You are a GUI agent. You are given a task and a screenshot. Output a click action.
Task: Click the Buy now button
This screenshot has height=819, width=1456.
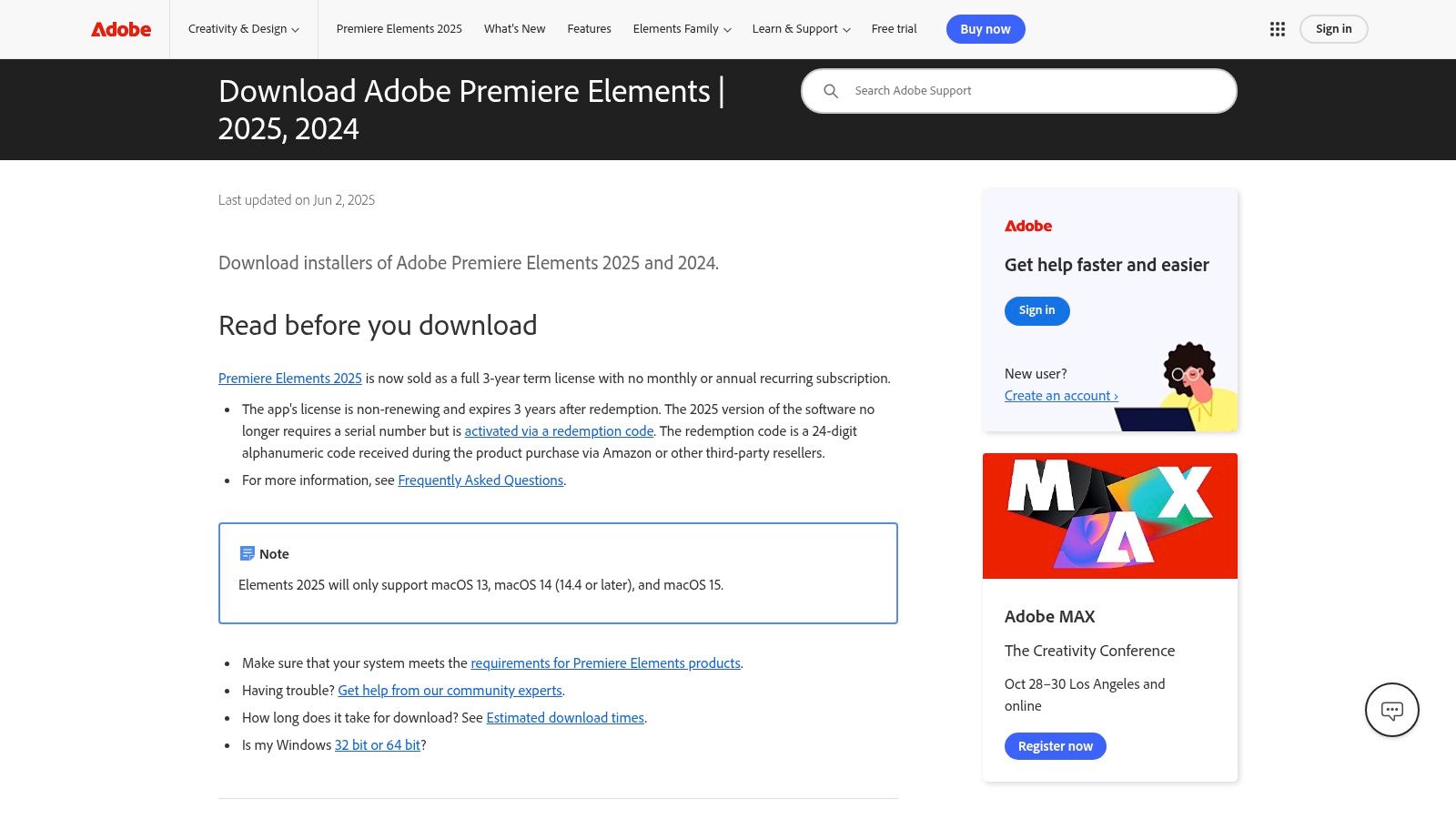986,28
